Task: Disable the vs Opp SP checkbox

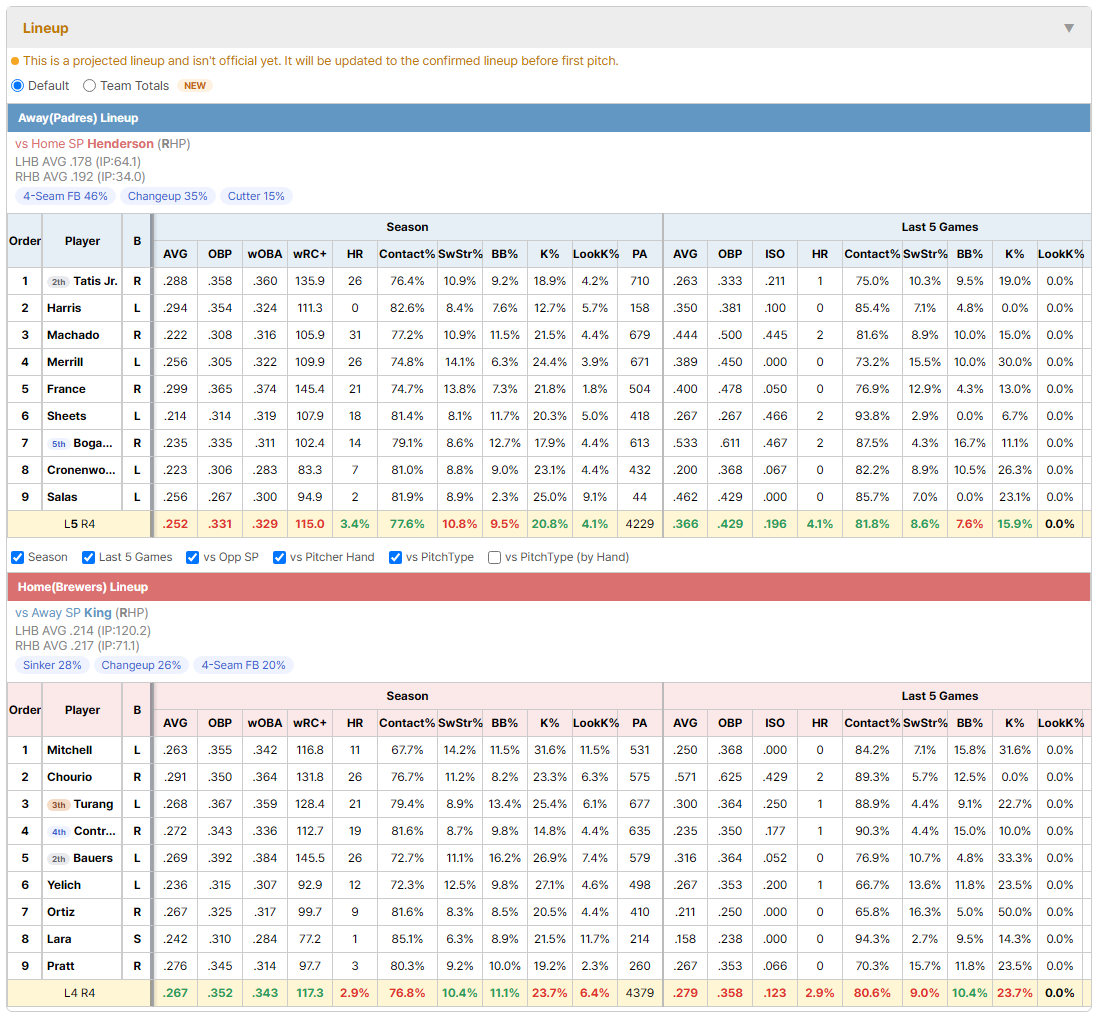Action: tap(193, 557)
